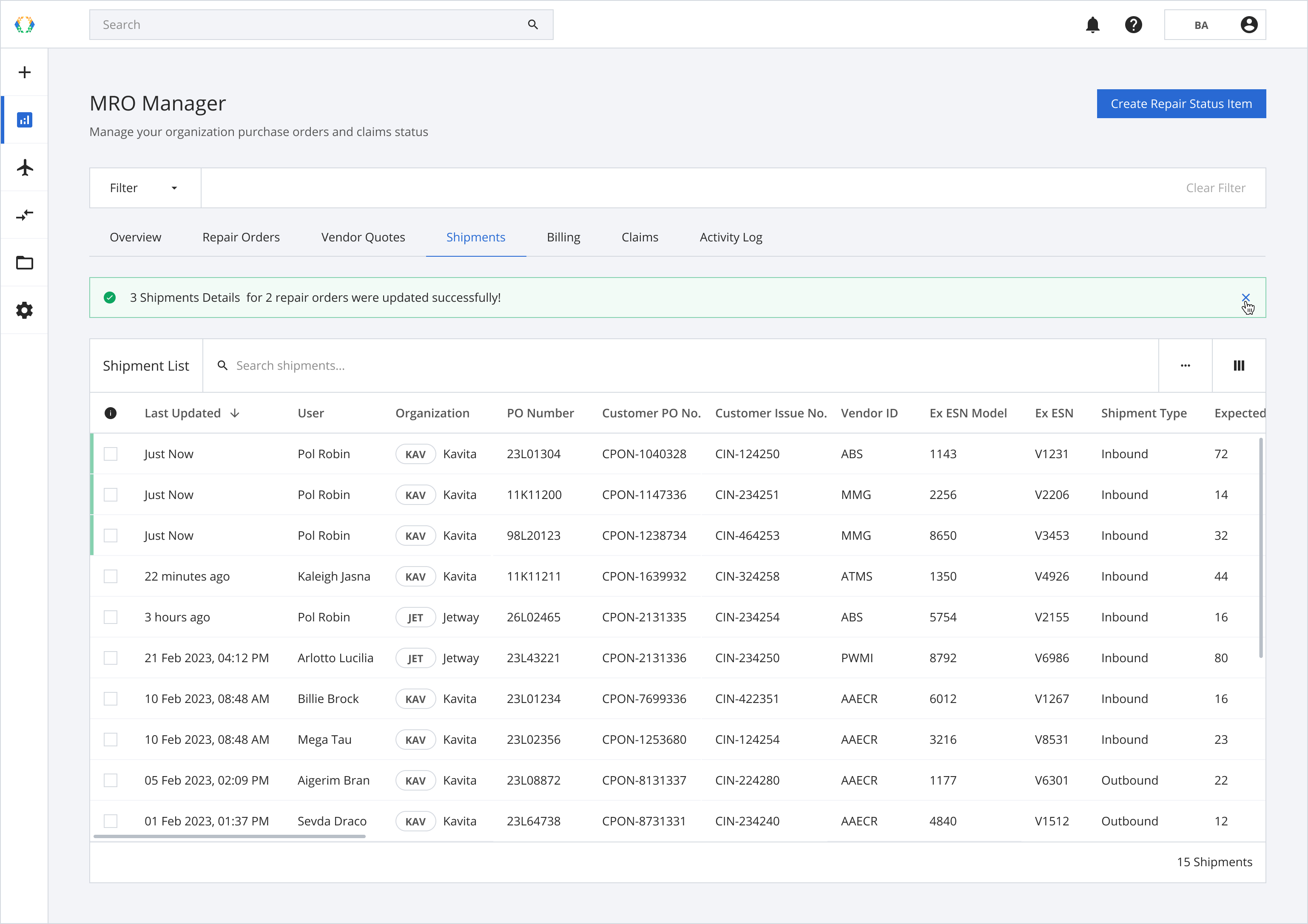The image size is (1308, 924).
Task: Sort by Last Updated column header
Action: (182, 413)
